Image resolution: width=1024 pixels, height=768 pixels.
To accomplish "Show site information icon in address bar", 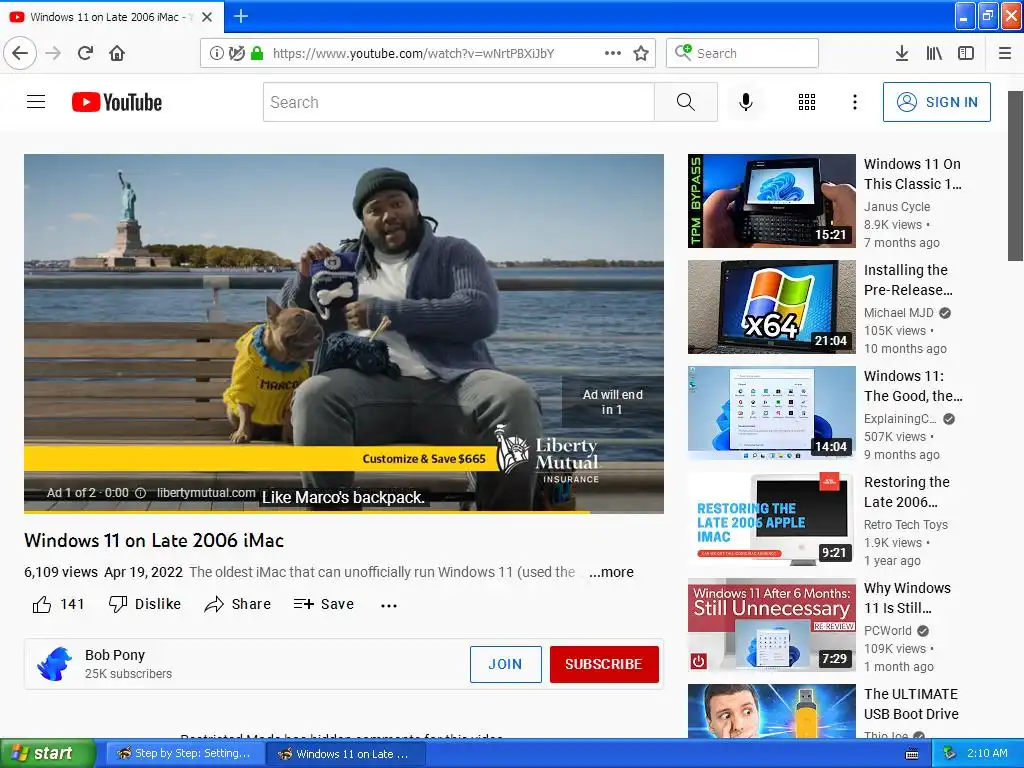I will (216, 54).
